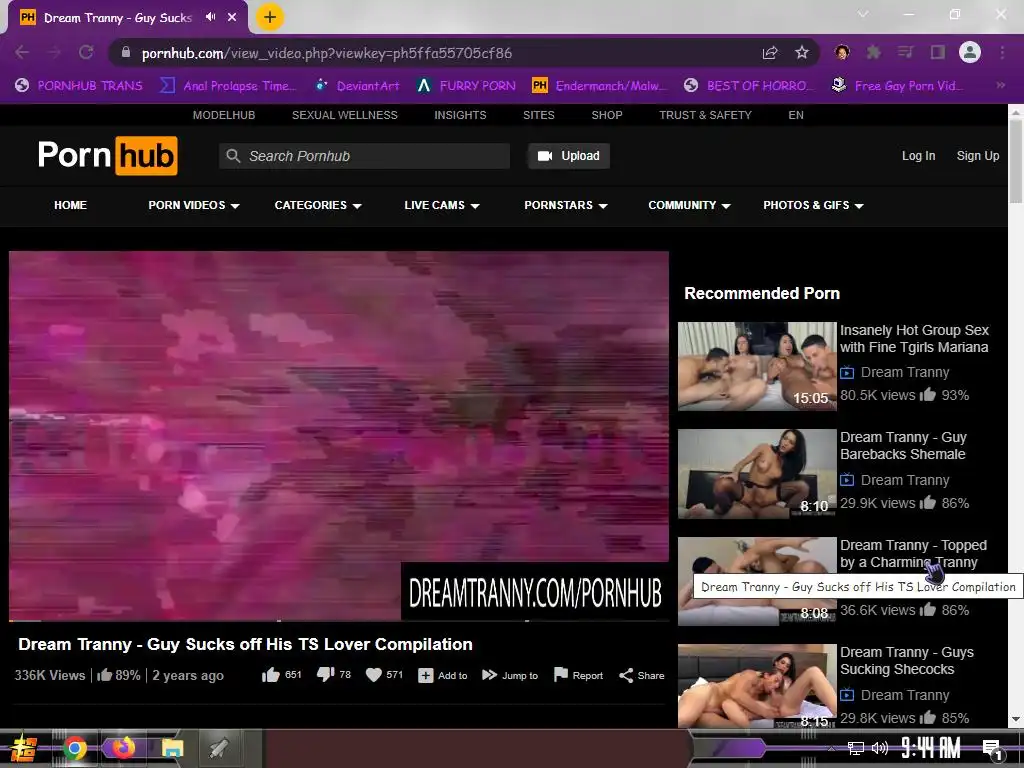Open the recommended thumbnail with 15:05 duration
Viewport: 1024px width, 768px height.
[757, 366]
